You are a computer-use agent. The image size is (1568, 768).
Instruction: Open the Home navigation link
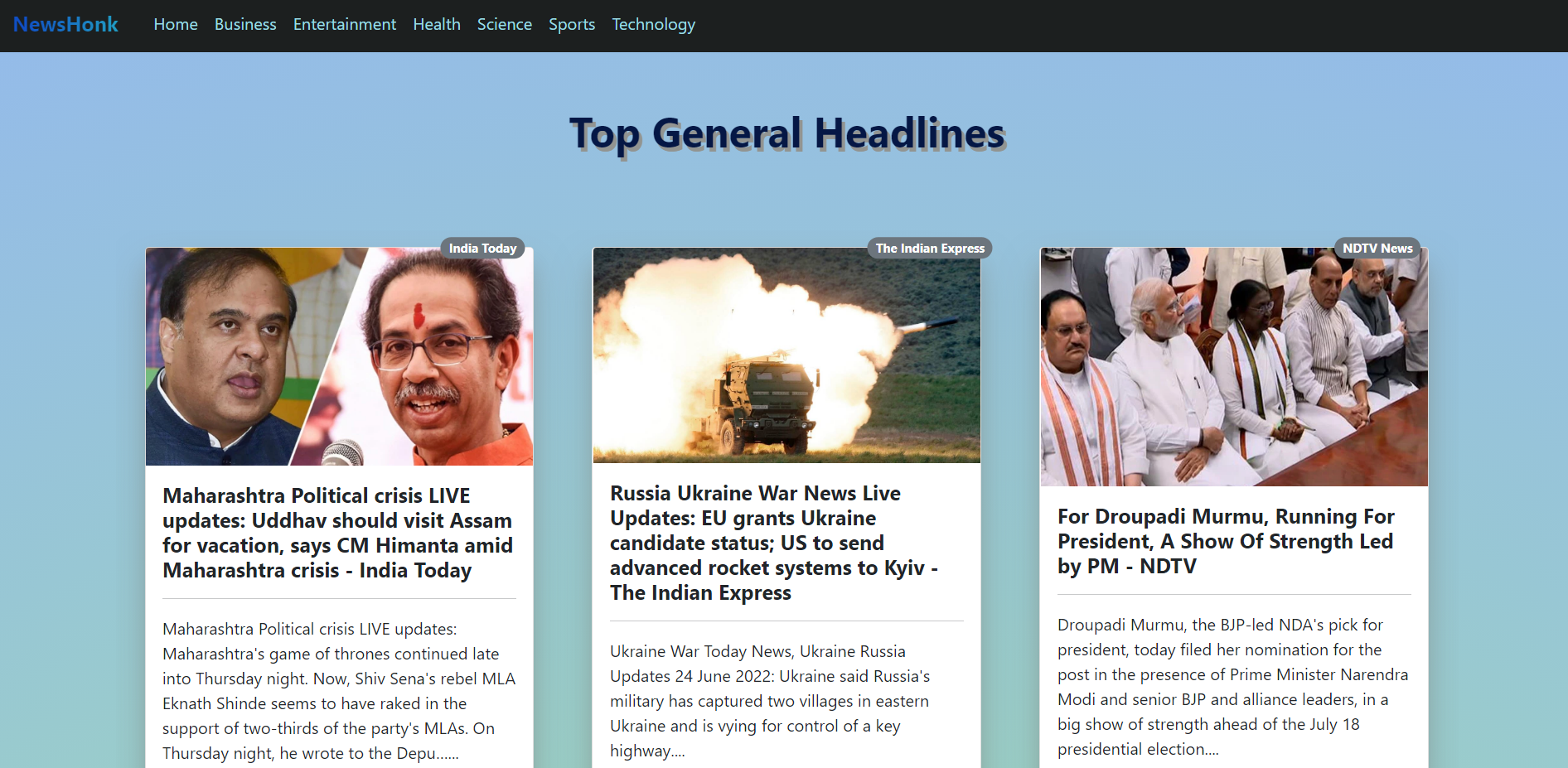coord(175,24)
